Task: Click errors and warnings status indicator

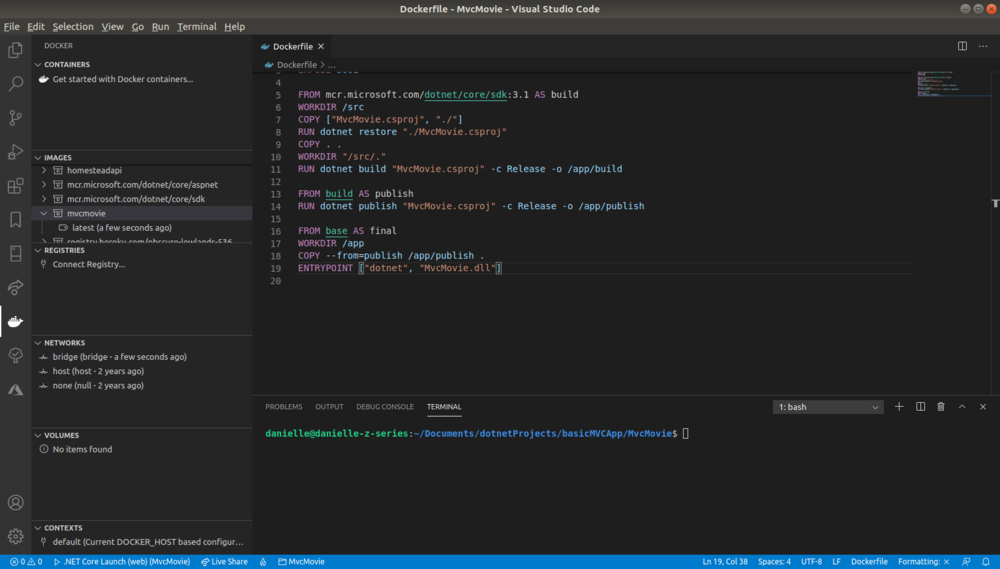Action: (26, 561)
